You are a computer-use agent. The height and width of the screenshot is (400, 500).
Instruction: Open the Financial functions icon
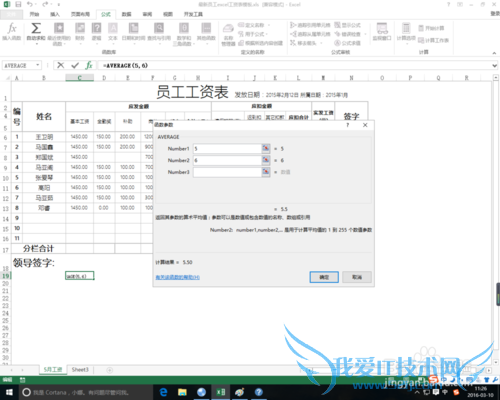[80, 32]
